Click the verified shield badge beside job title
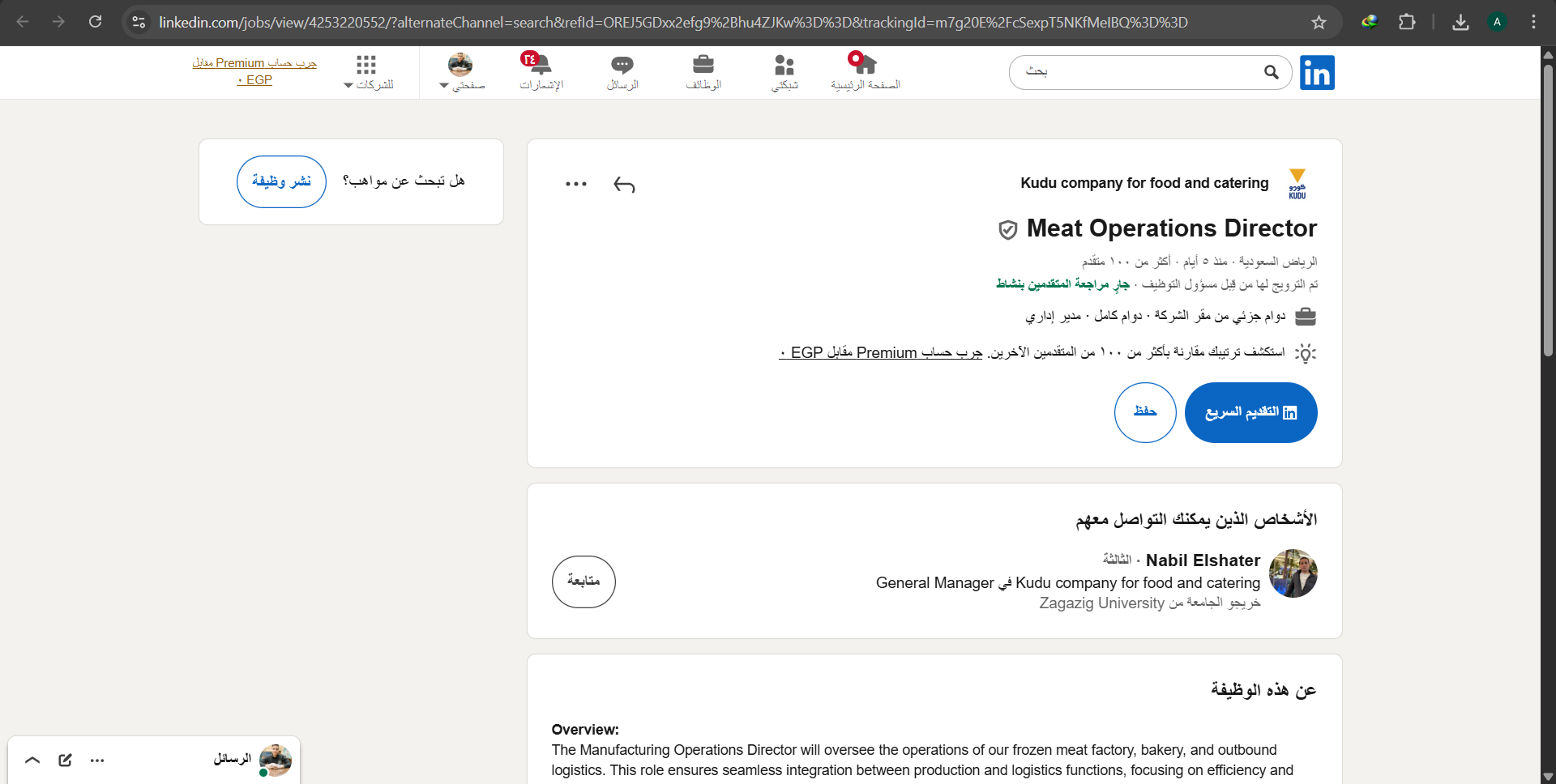 pyautogui.click(x=1007, y=230)
